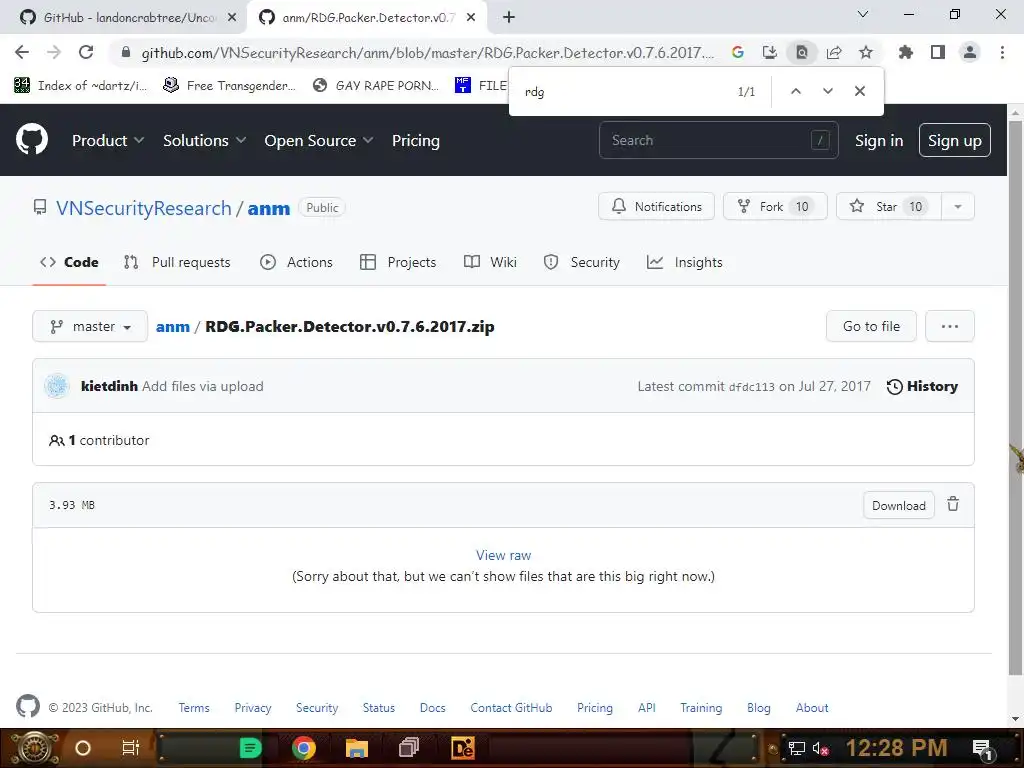Focus the GitHub Search field
Viewport: 1024px width, 768px height.
718,140
